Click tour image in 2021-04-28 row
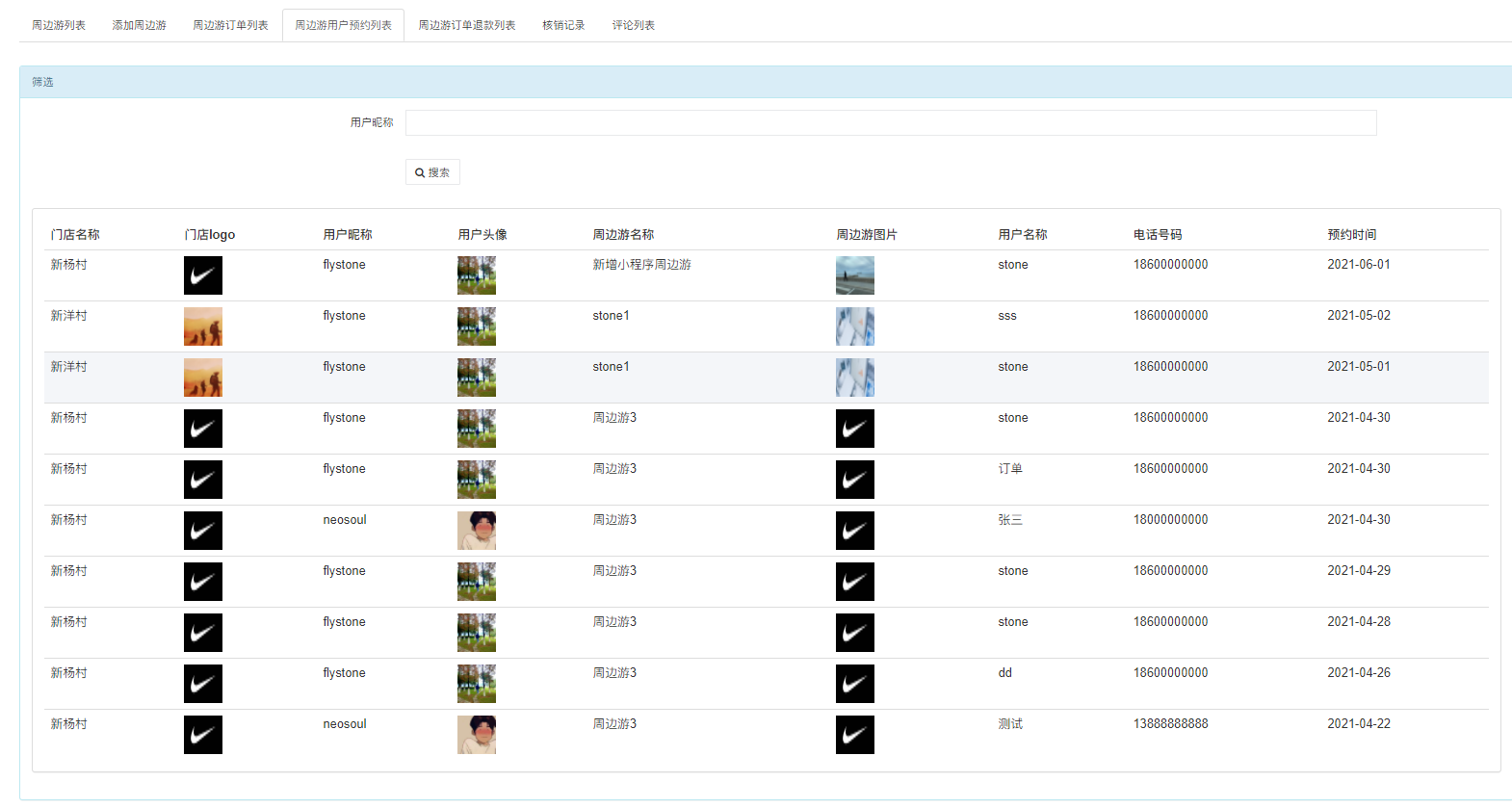The width and height of the screenshot is (1512, 808). click(x=855, y=633)
